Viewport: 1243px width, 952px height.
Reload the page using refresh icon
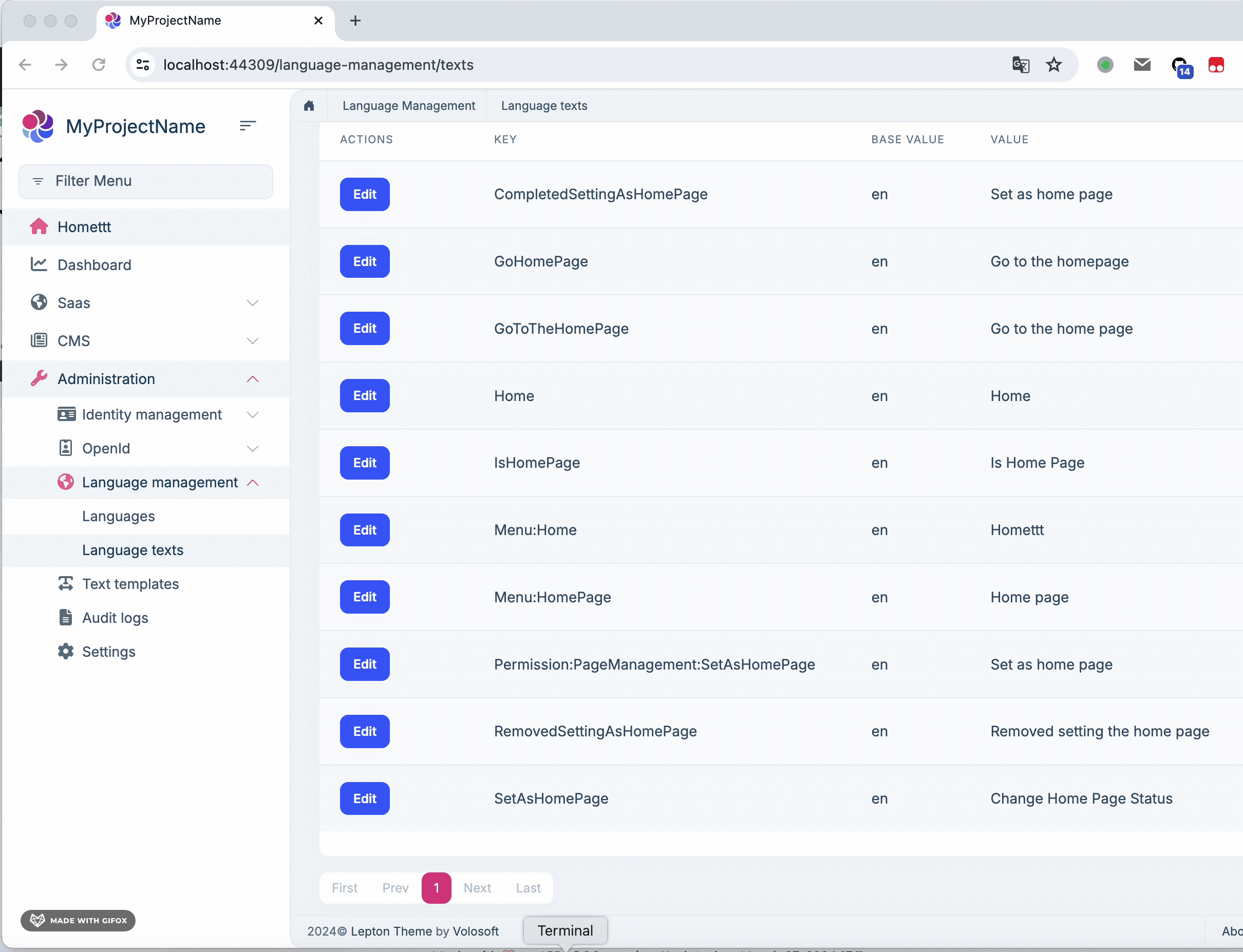(99, 65)
